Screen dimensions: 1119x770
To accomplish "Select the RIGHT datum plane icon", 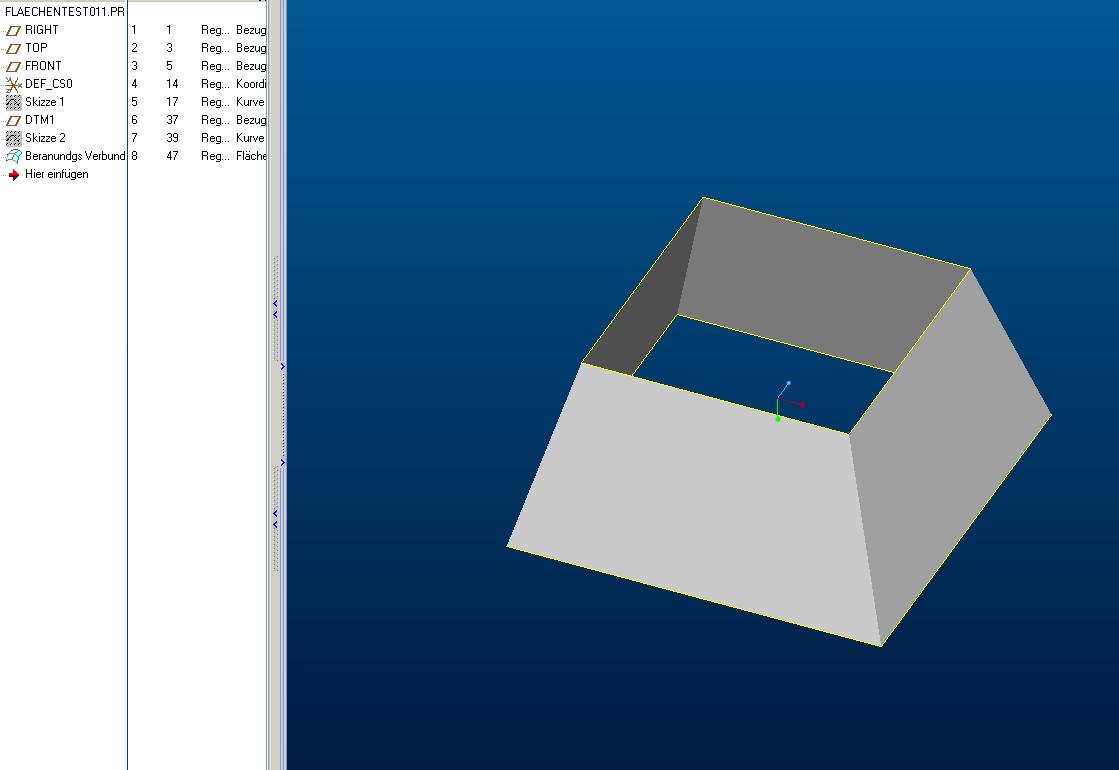I will tap(13, 30).
